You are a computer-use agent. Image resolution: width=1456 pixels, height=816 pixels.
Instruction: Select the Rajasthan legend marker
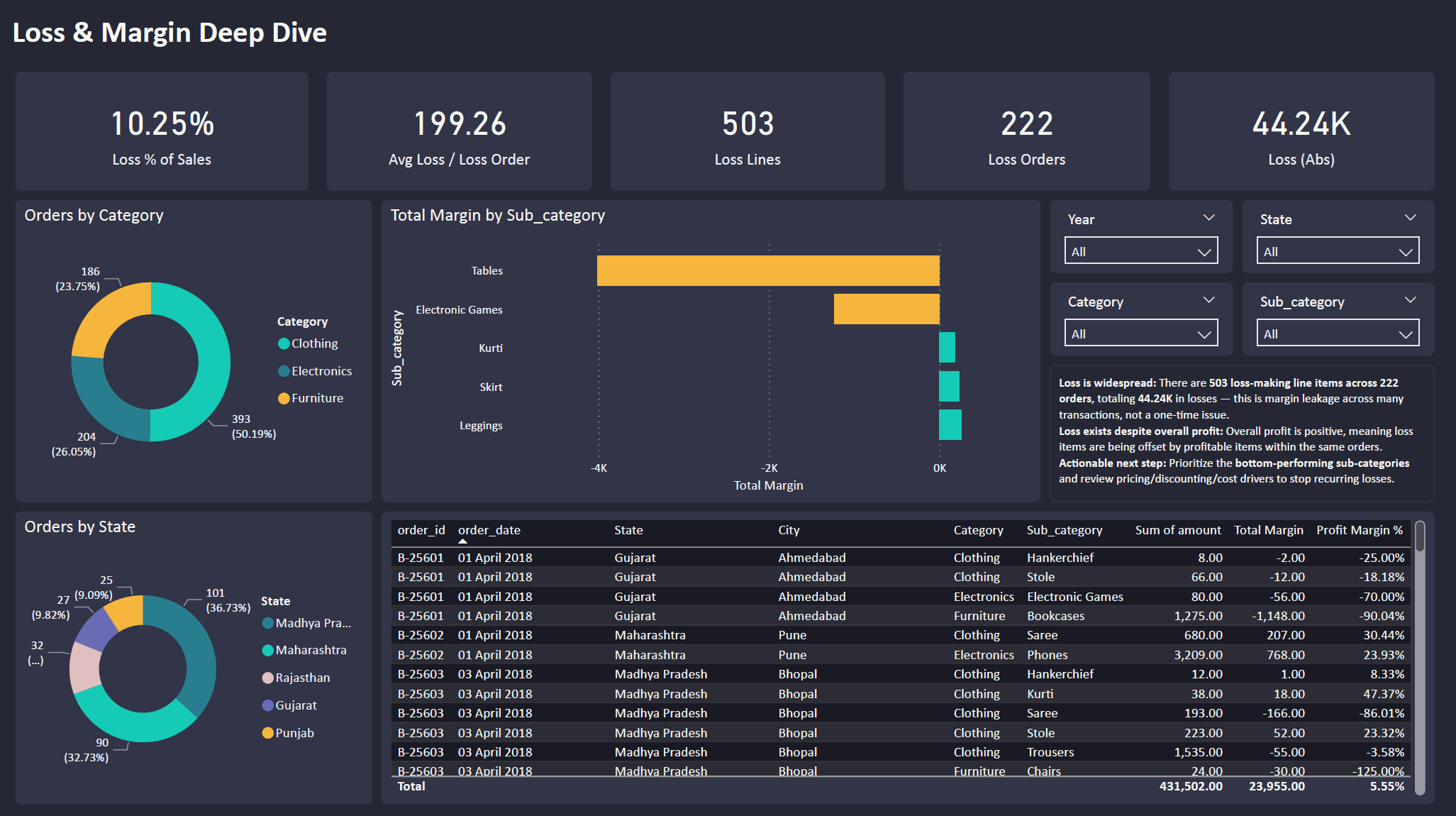click(268, 678)
